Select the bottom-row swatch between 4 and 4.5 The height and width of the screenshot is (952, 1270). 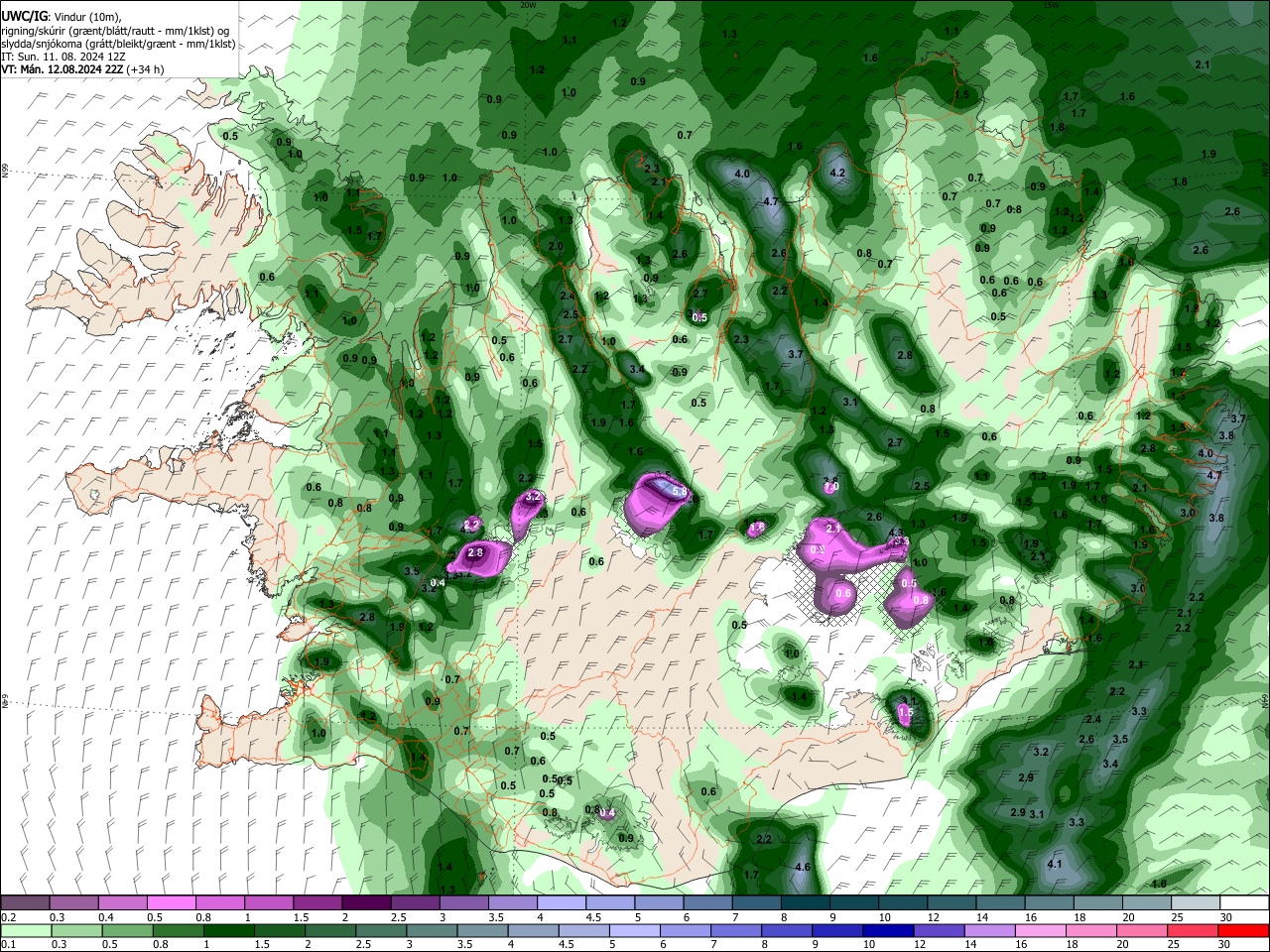tap(534, 930)
